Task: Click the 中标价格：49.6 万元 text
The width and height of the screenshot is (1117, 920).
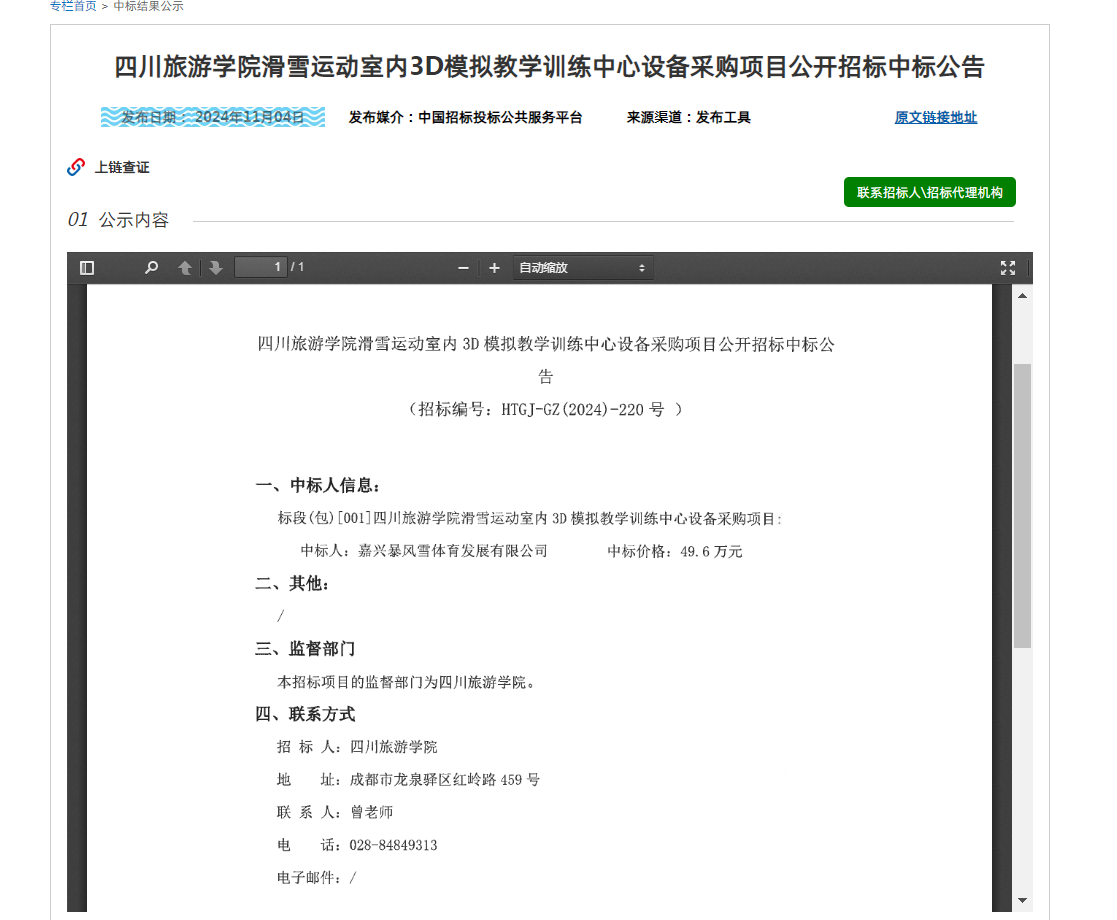Action: point(675,551)
